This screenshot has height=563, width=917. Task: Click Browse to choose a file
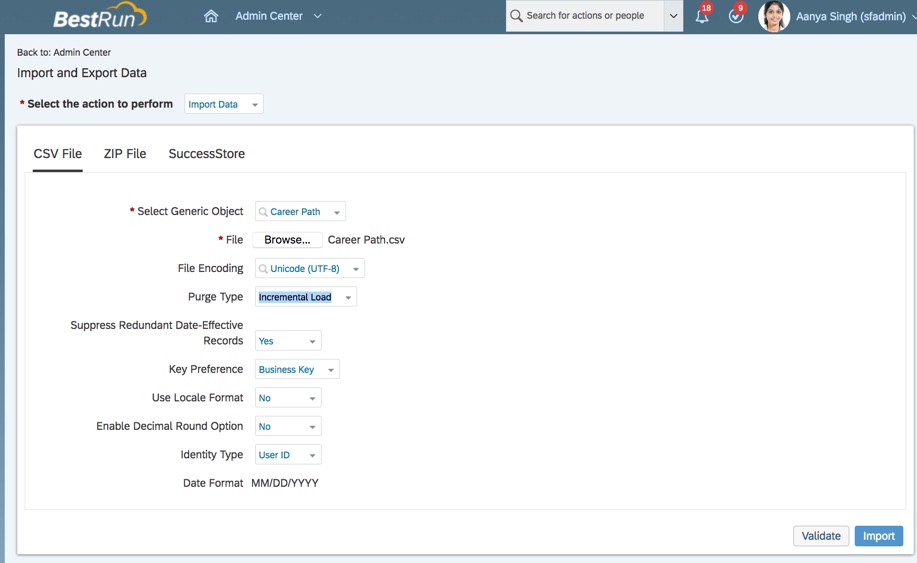click(287, 240)
